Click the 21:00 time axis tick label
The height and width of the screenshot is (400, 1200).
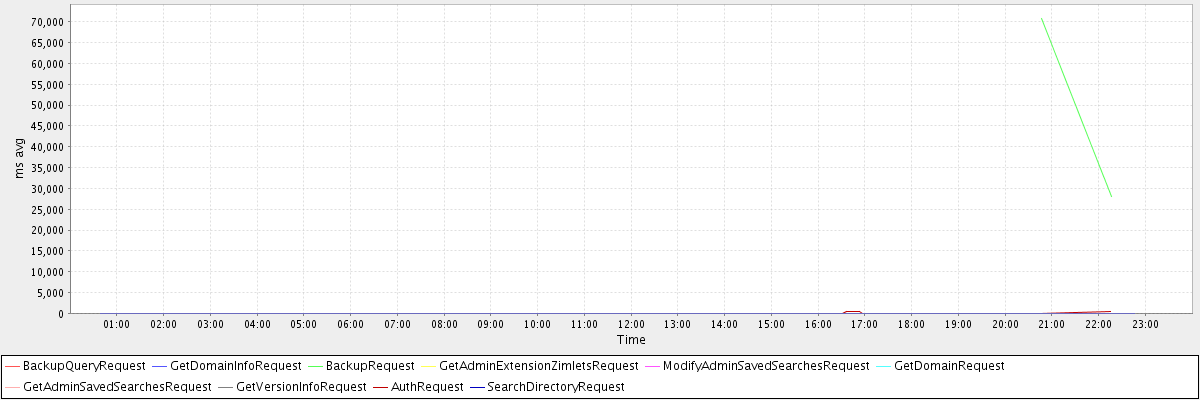pyautogui.click(x=1052, y=324)
